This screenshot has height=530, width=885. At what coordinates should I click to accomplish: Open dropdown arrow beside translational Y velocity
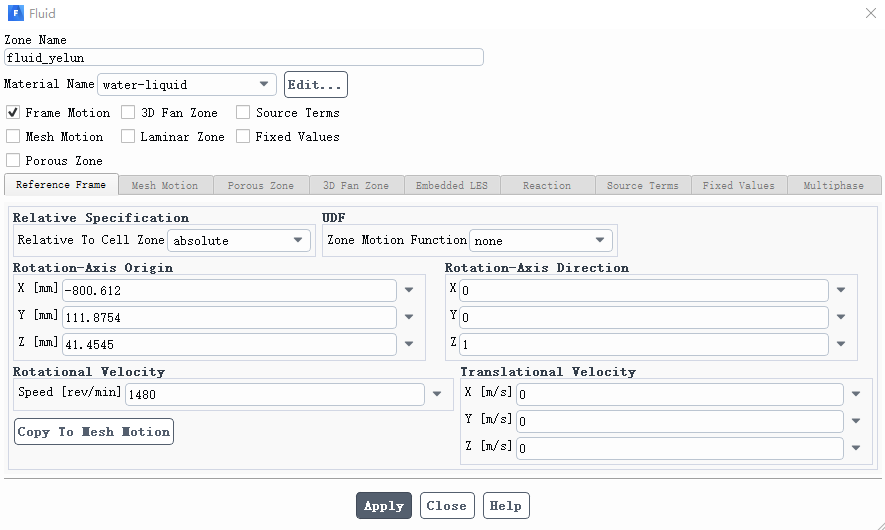856,421
